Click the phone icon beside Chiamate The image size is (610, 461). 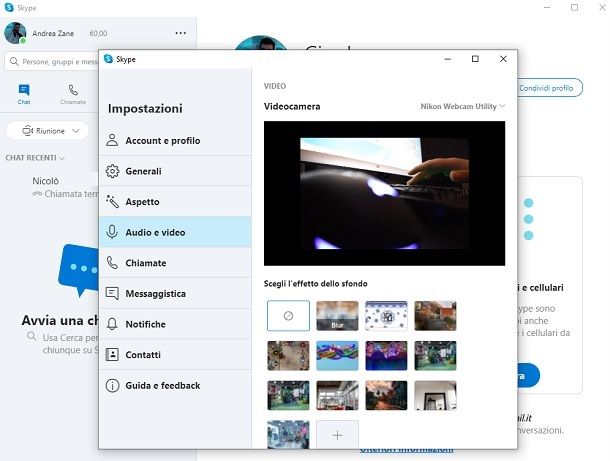coord(112,263)
